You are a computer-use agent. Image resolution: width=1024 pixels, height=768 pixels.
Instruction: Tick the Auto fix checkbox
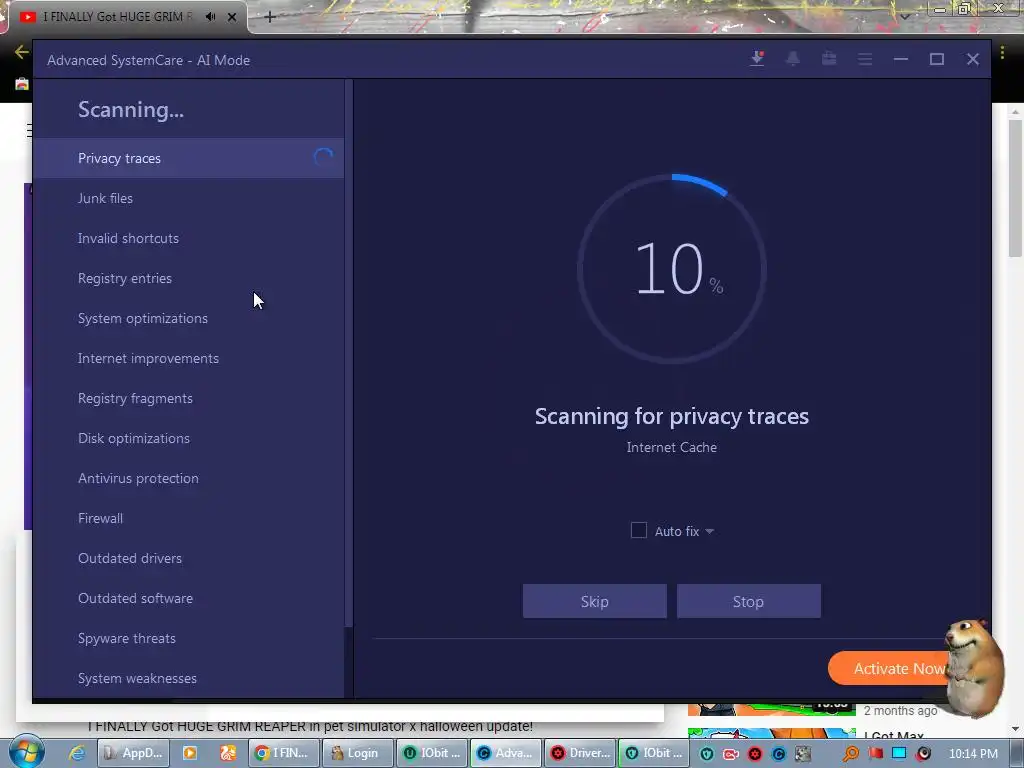(x=639, y=530)
